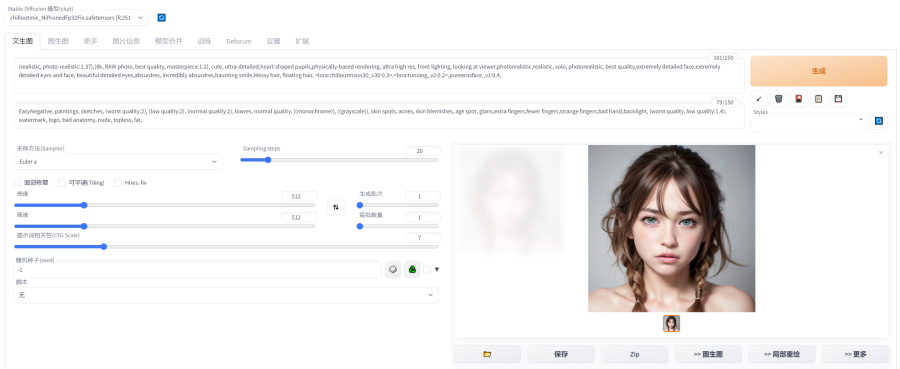Viewport: 900px width, 369px height.
Task: Switch to the 图生图 tab
Action: tap(58, 41)
